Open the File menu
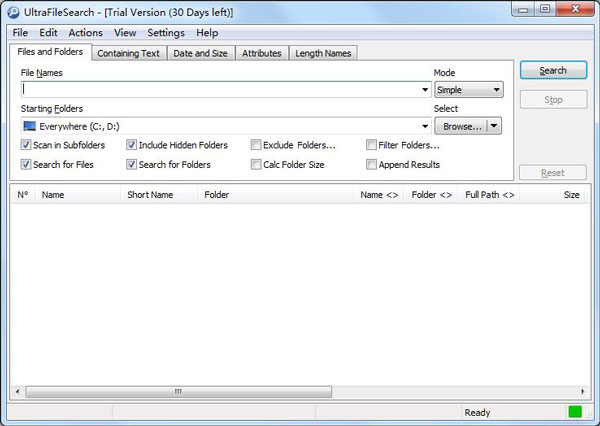The image size is (600, 426). pyautogui.click(x=20, y=33)
